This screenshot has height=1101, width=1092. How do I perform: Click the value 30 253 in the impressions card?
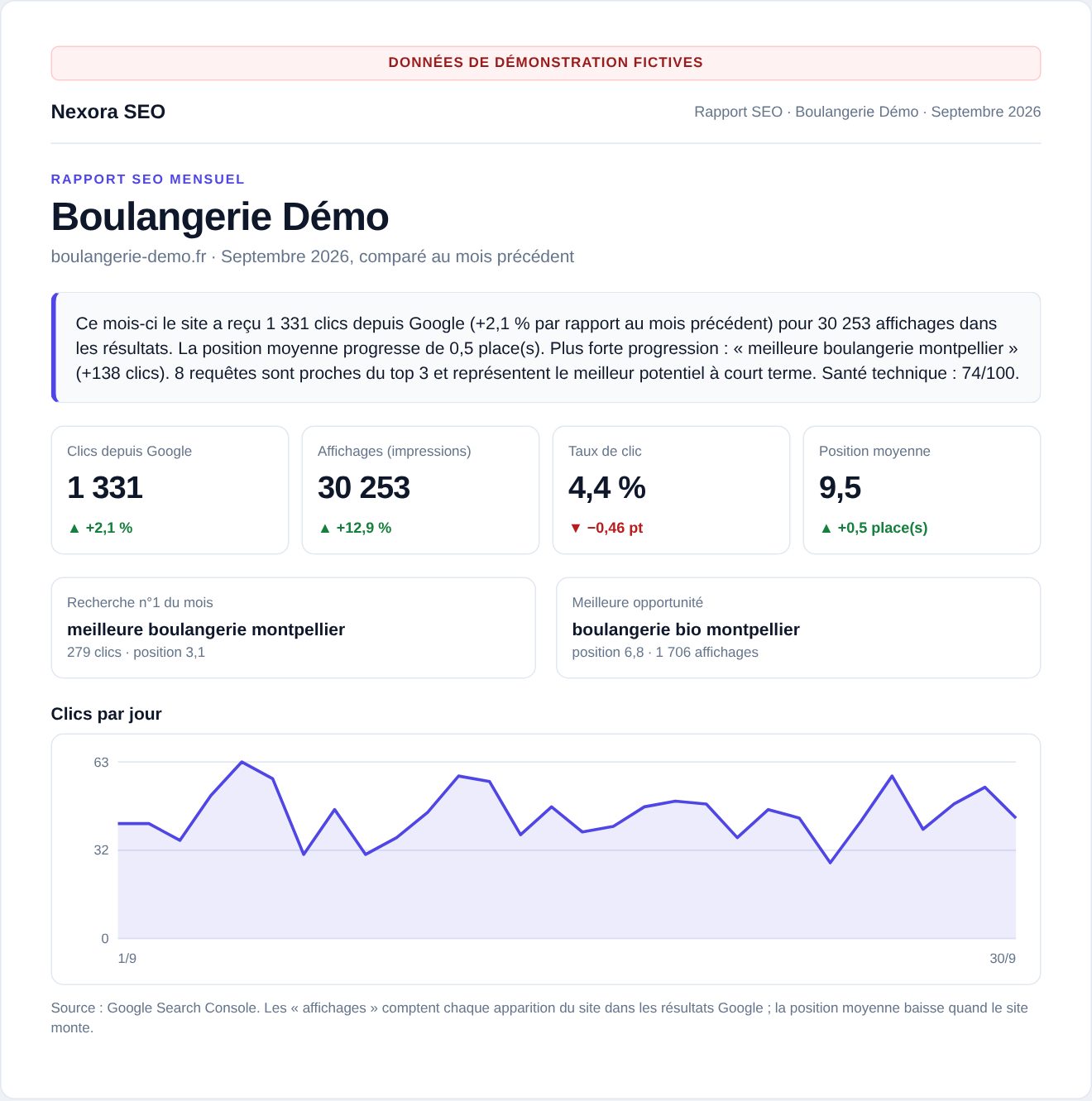click(364, 488)
